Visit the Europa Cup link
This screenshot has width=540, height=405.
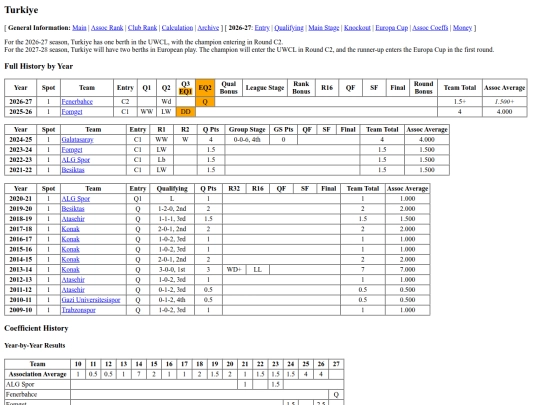pyautogui.click(x=392, y=28)
